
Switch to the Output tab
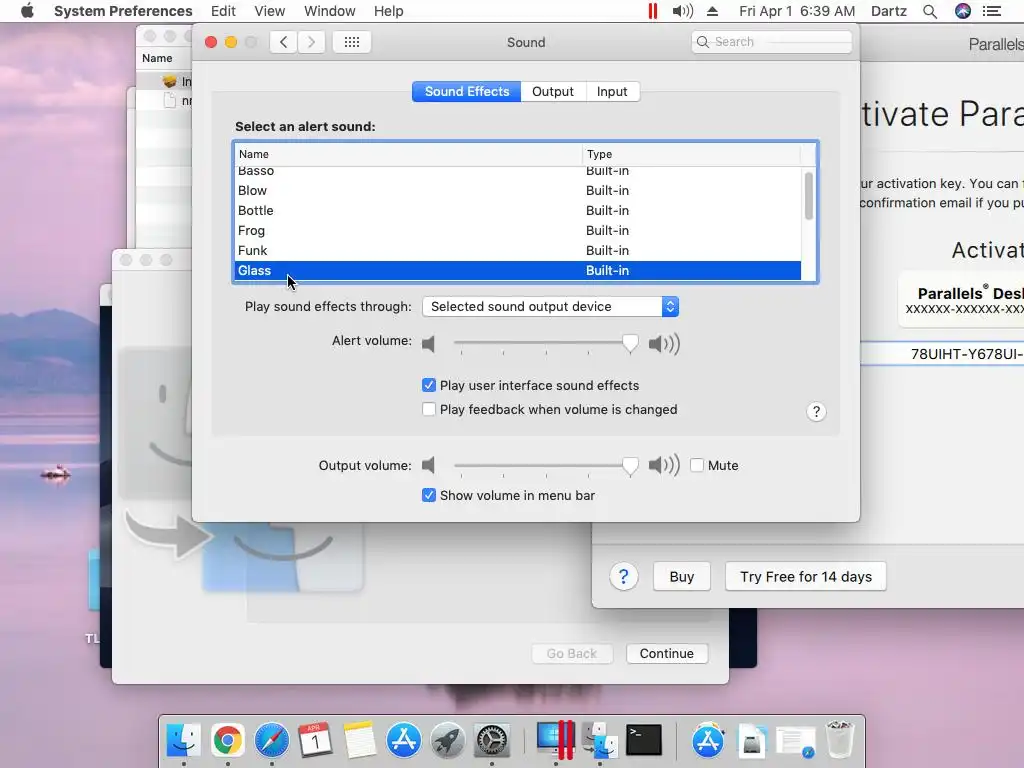click(x=553, y=91)
